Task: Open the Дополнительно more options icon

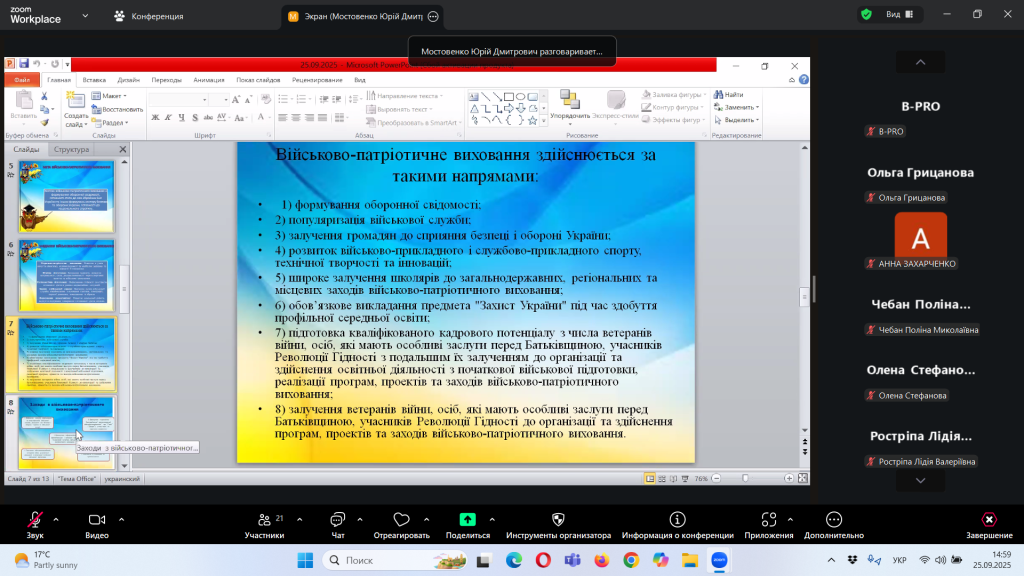Action: [x=833, y=520]
